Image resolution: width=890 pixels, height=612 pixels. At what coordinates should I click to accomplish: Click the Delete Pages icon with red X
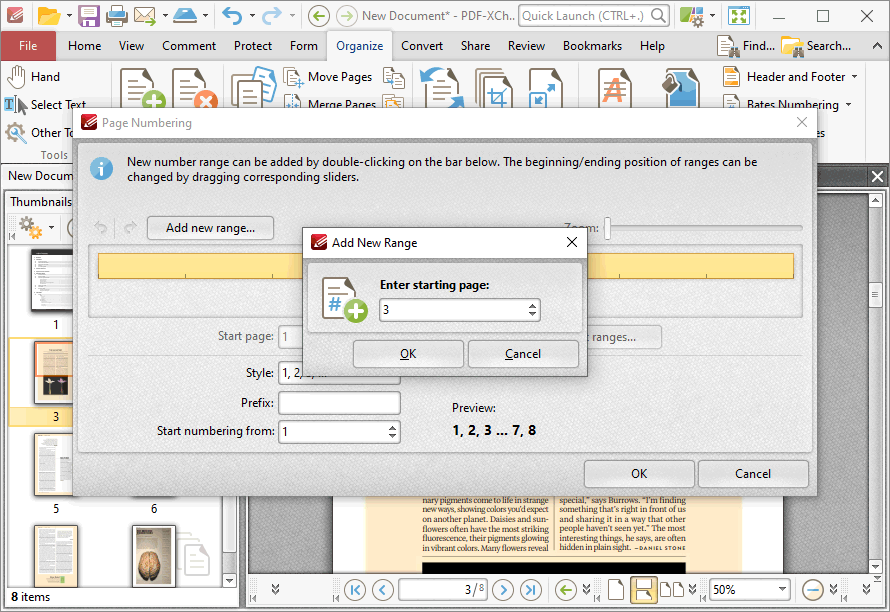[195, 88]
